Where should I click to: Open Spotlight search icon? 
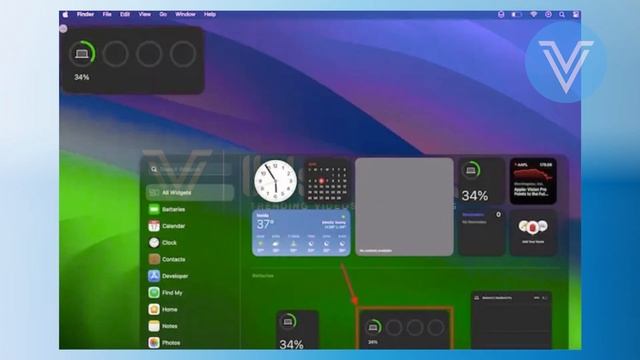[x=562, y=14]
